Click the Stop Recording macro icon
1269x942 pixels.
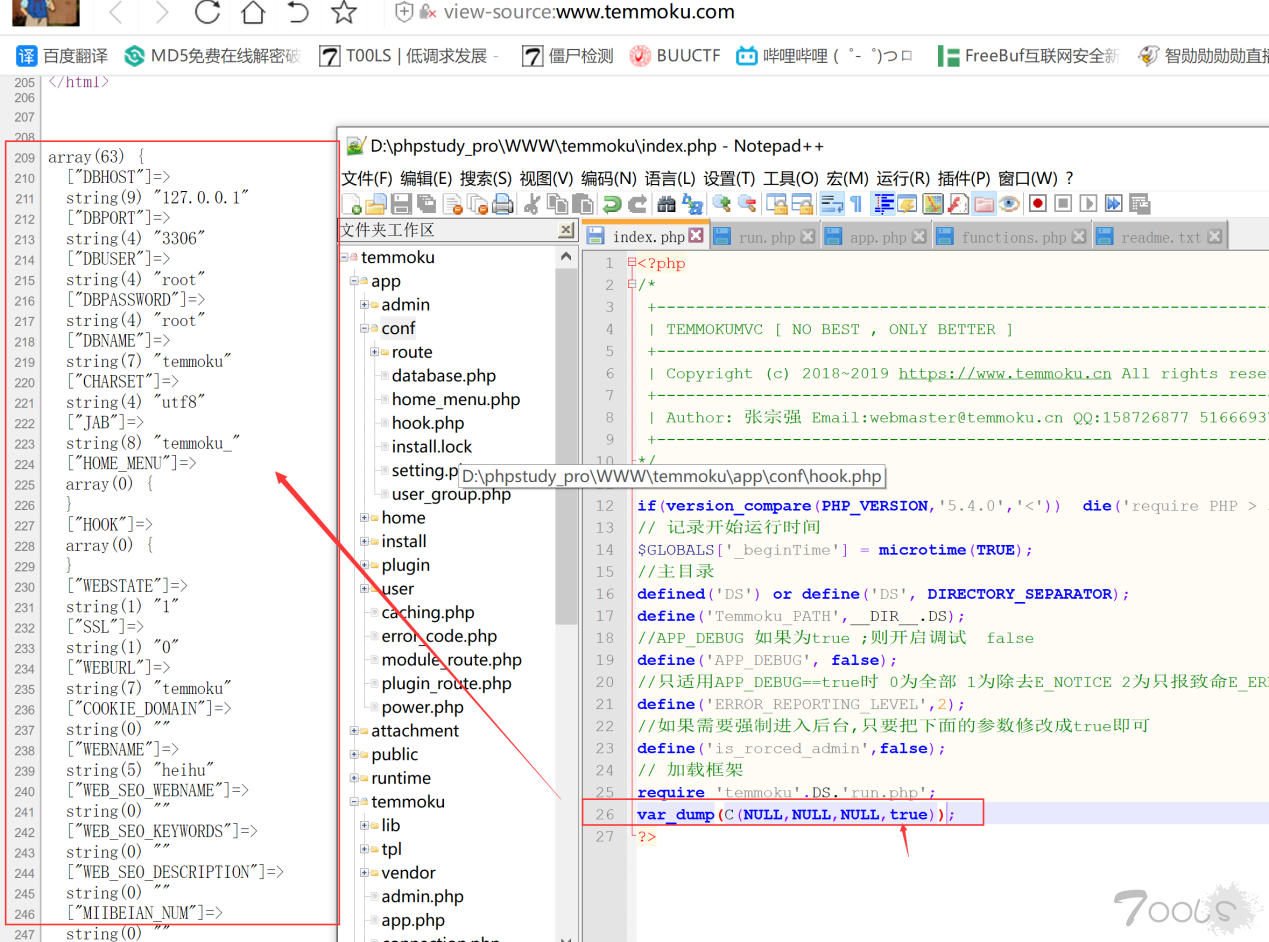[x=1063, y=204]
